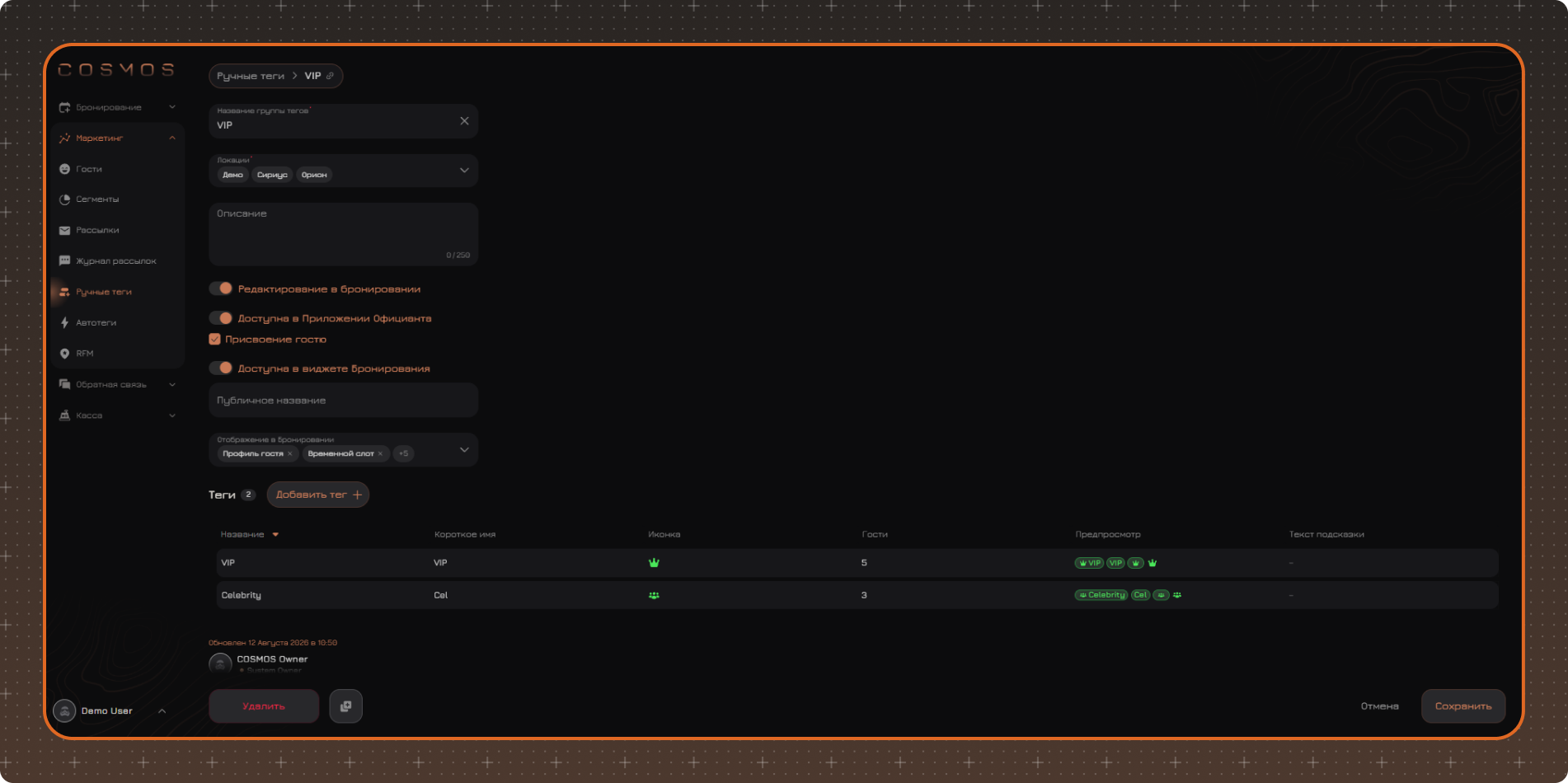
Task: Click the Demo User avatar icon
Action: pos(64,710)
